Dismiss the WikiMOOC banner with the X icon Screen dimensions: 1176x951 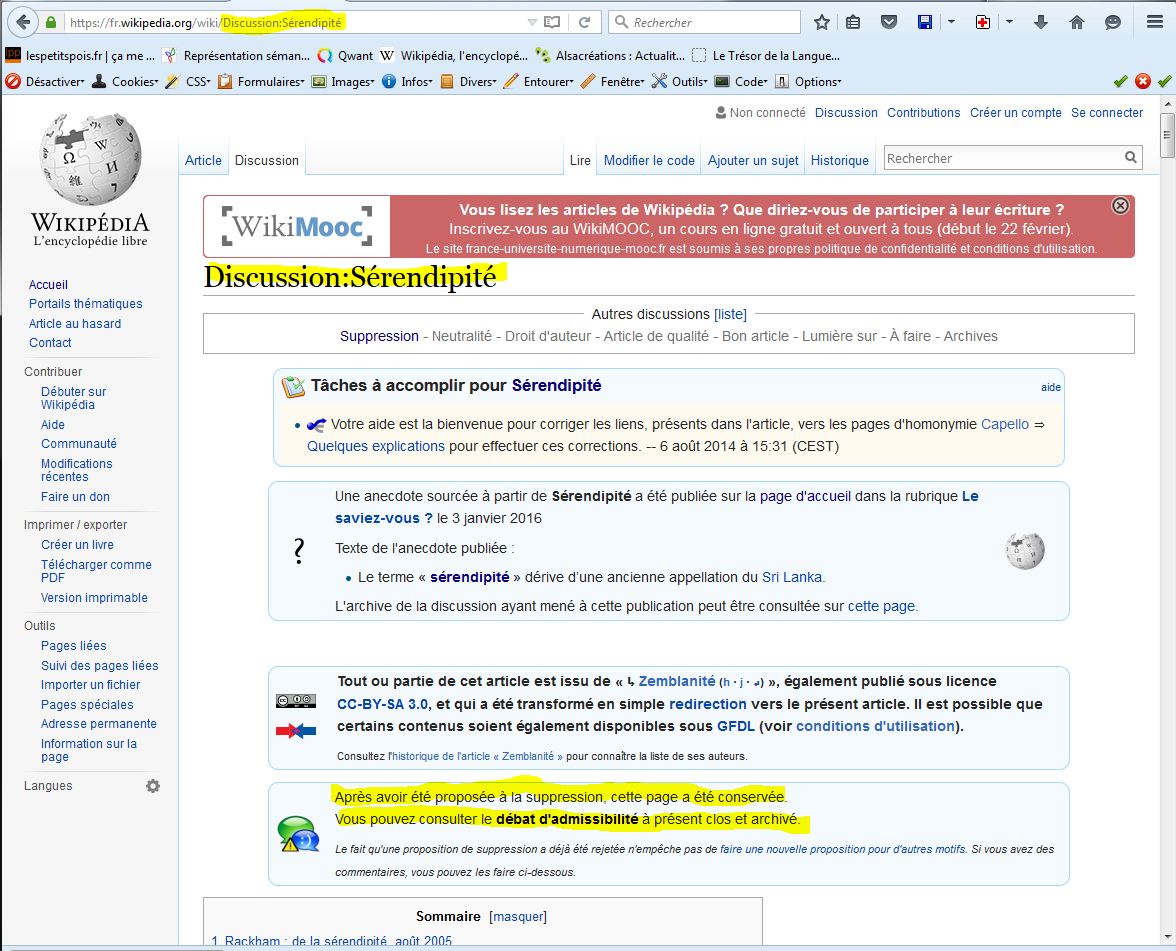[x=1120, y=205]
